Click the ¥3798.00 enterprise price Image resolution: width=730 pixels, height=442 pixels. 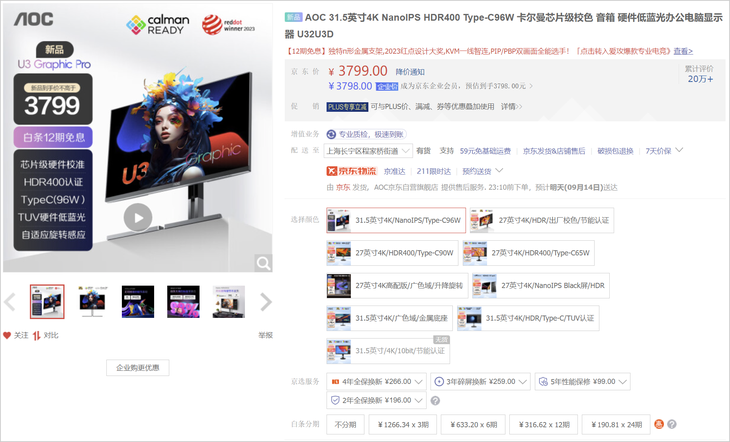point(350,86)
